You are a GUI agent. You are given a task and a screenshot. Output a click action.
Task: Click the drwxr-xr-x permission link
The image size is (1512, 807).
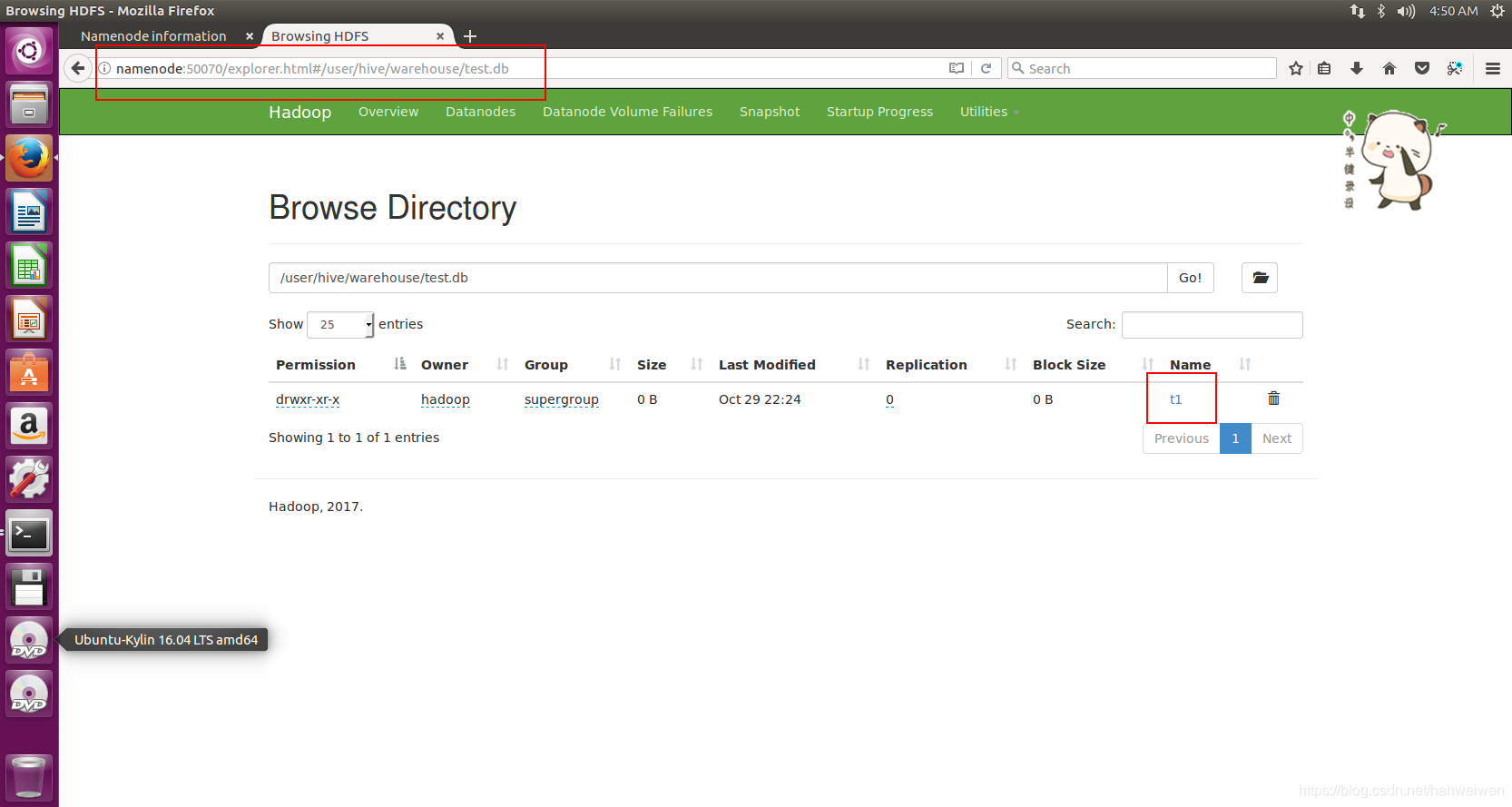pyautogui.click(x=308, y=399)
